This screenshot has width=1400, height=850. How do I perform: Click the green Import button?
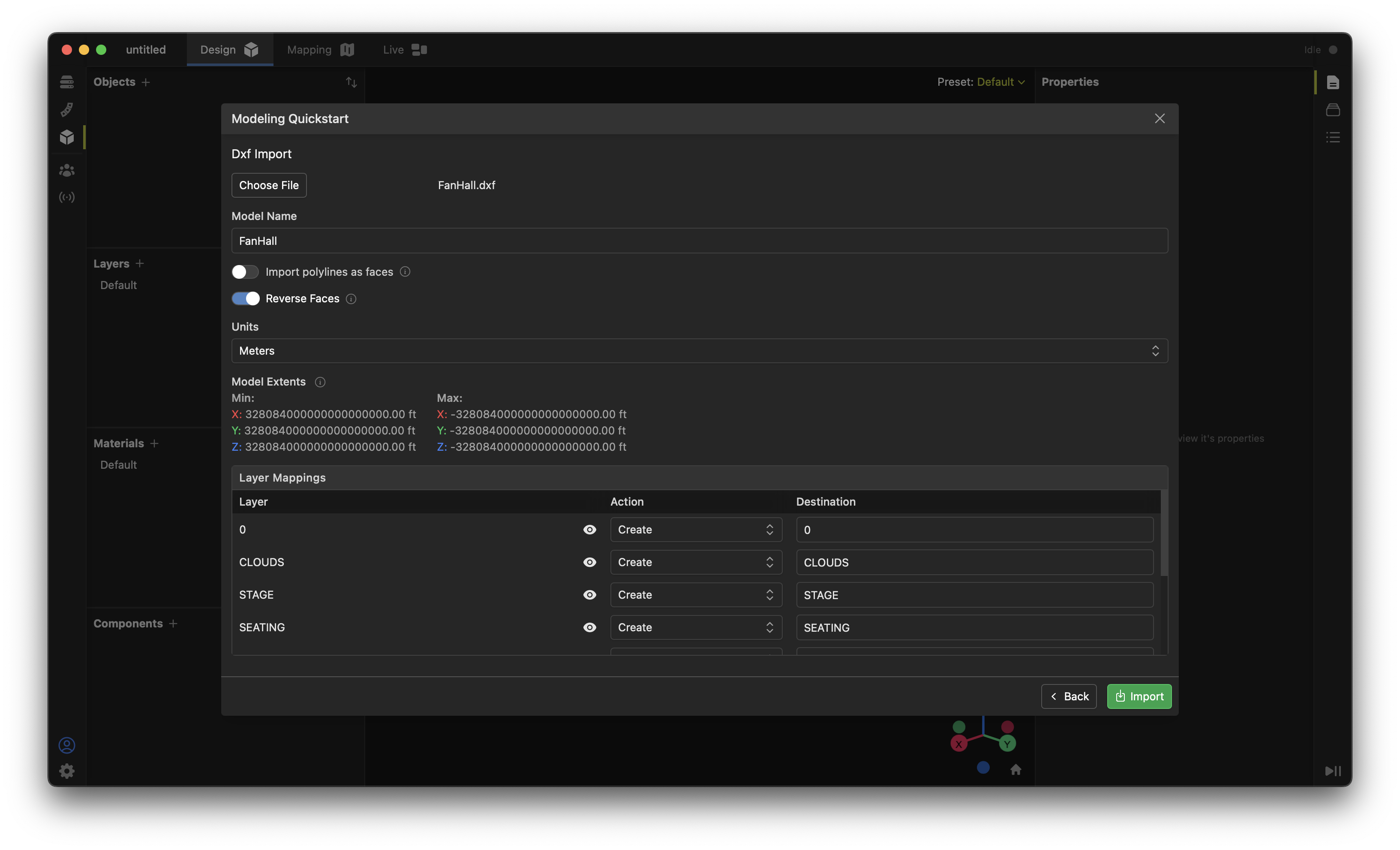click(x=1139, y=696)
